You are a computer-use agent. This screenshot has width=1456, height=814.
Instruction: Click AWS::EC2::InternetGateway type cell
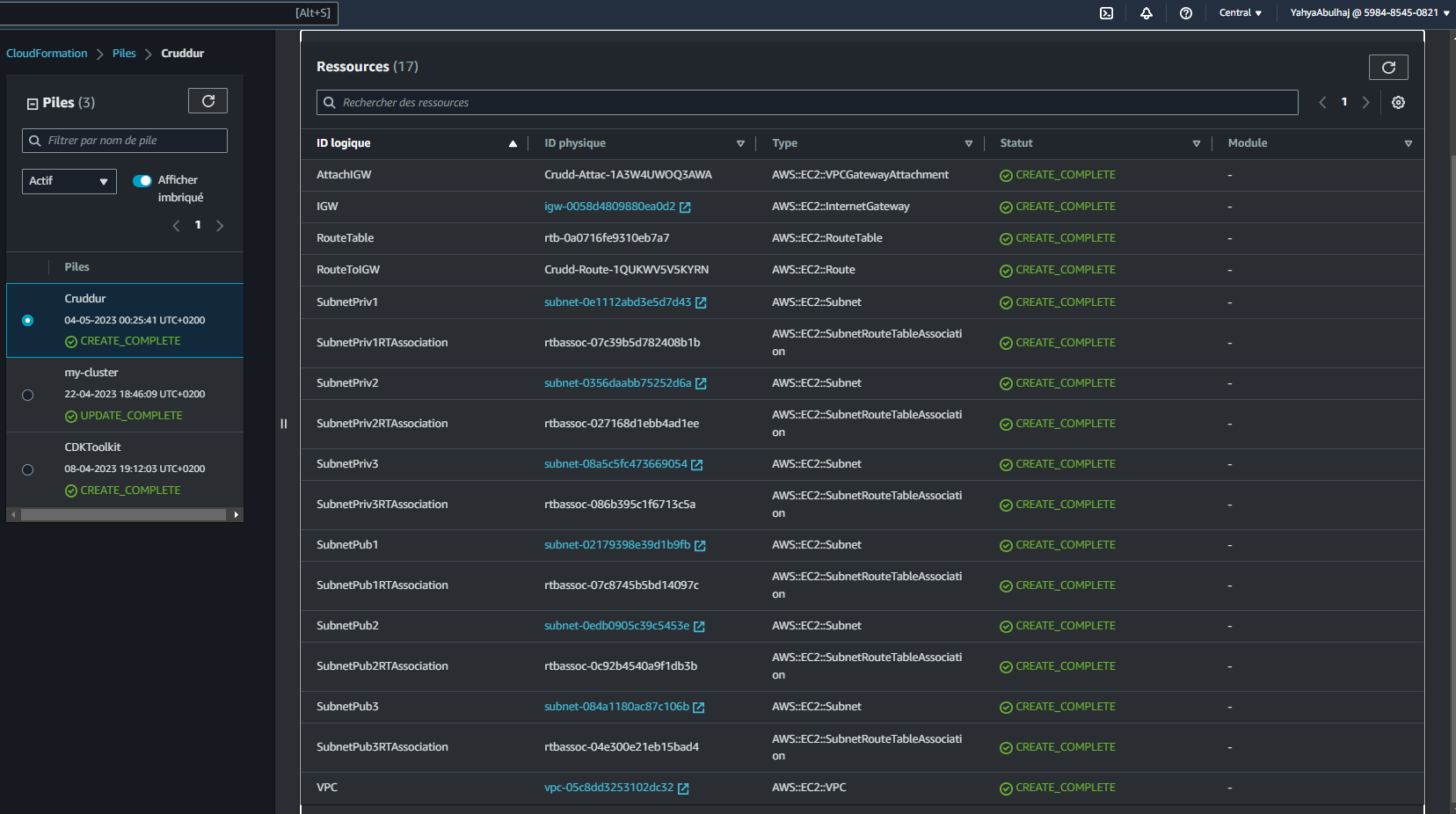coord(841,207)
